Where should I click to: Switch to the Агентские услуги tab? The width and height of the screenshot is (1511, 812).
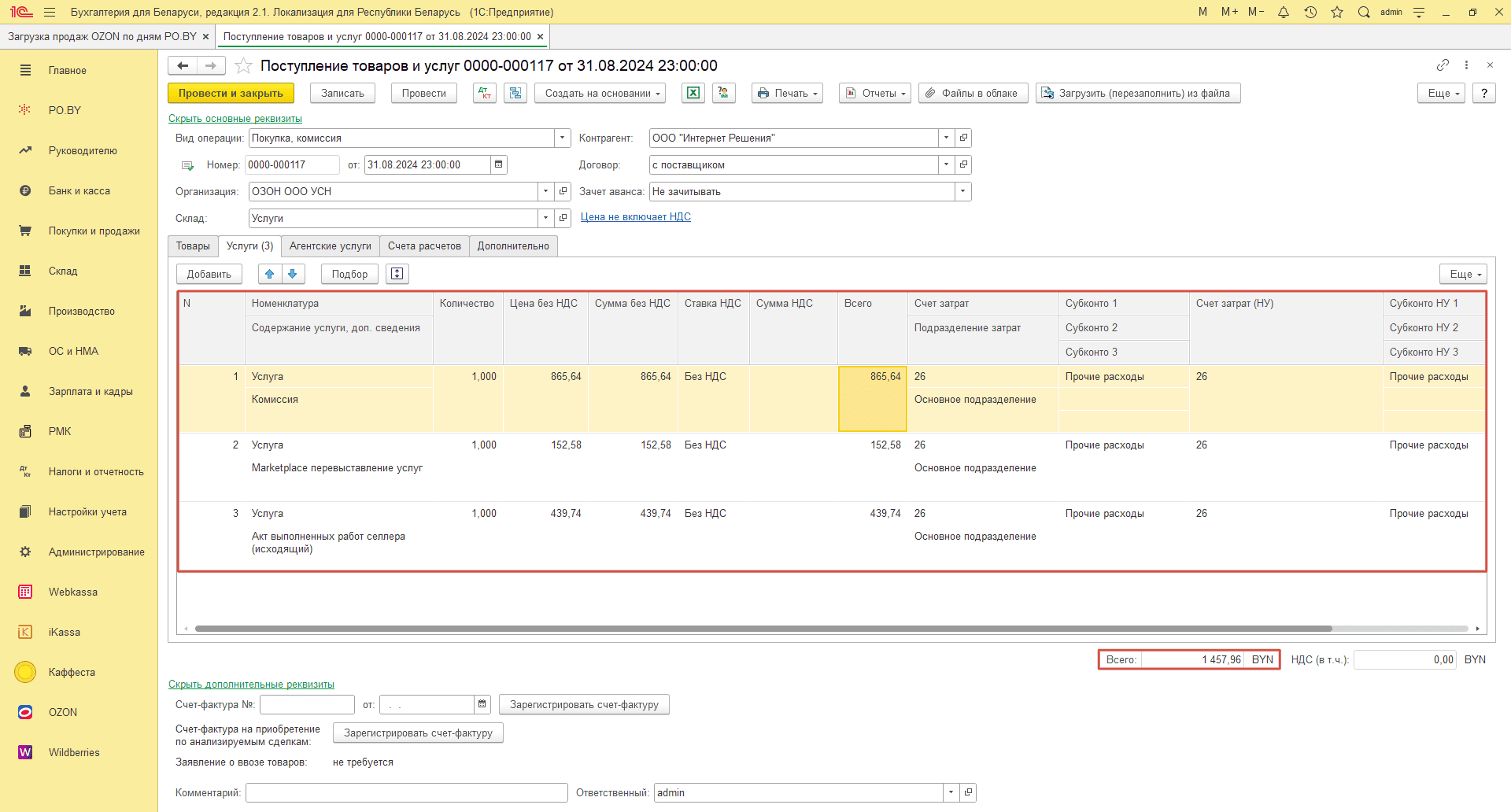point(331,246)
